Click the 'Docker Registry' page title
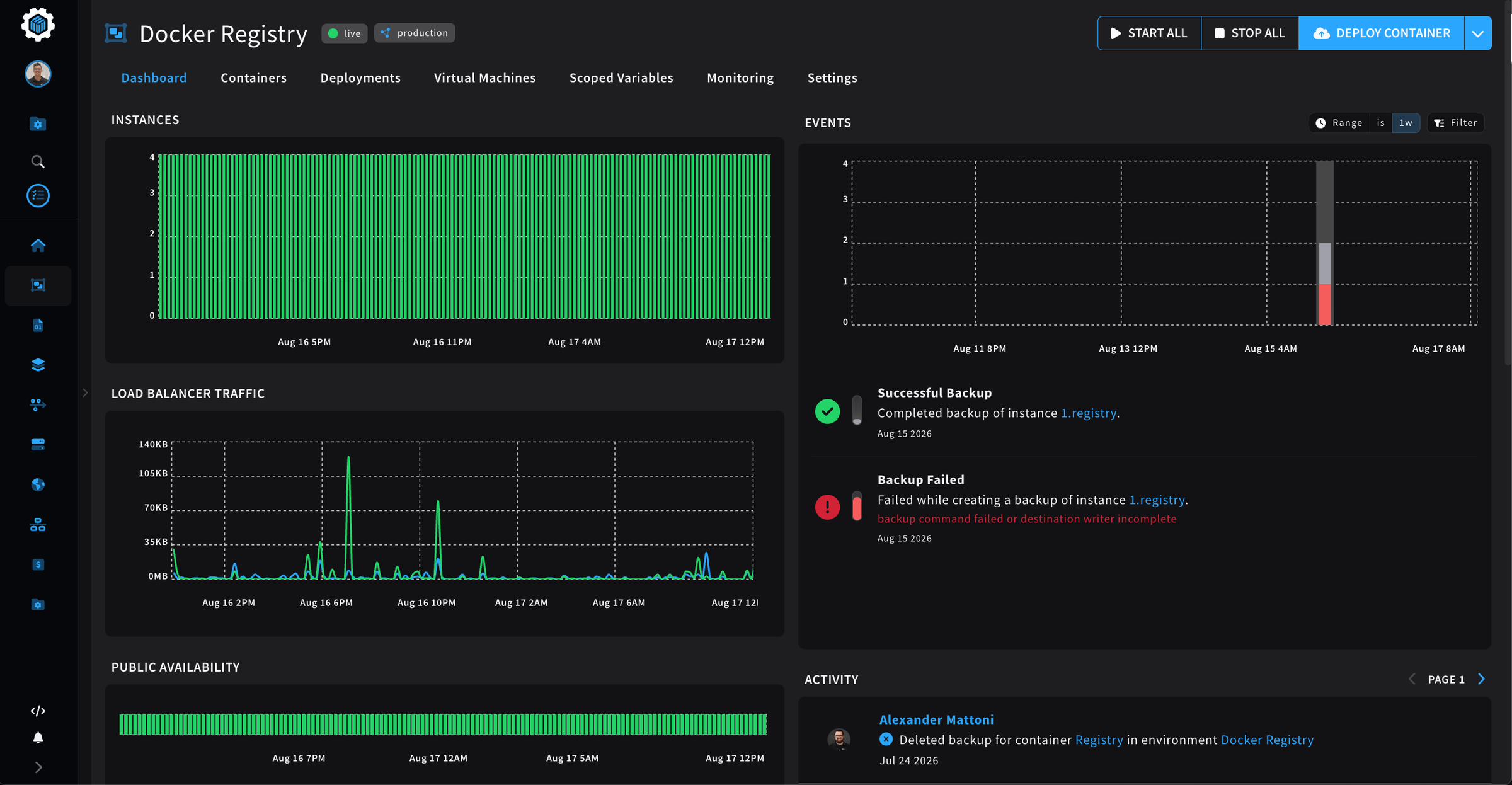 click(223, 33)
